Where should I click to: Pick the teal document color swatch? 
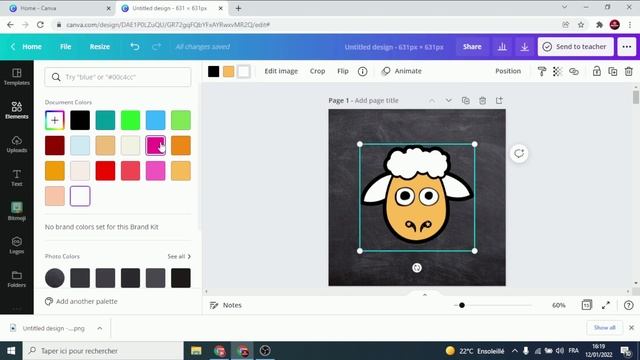tap(105, 120)
